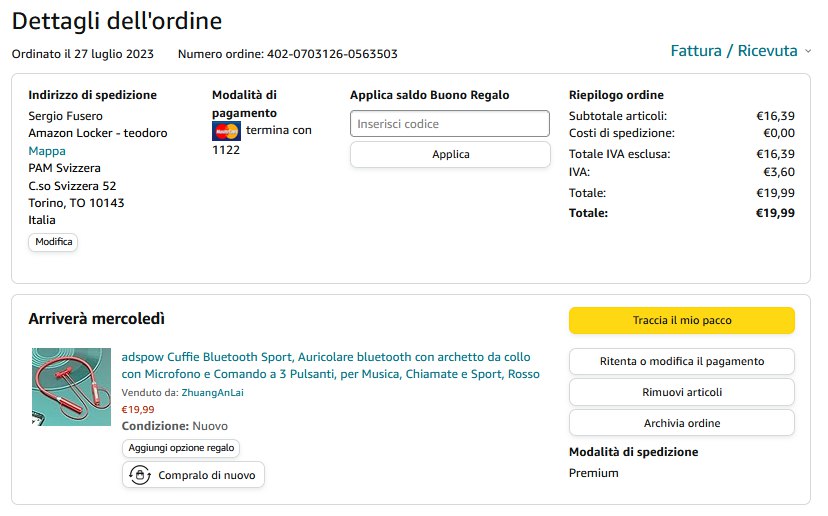
Task: Open the adspow Cuffie Bluetooth Sport product title
Action: pyautogui.click(x=330, y=365)
